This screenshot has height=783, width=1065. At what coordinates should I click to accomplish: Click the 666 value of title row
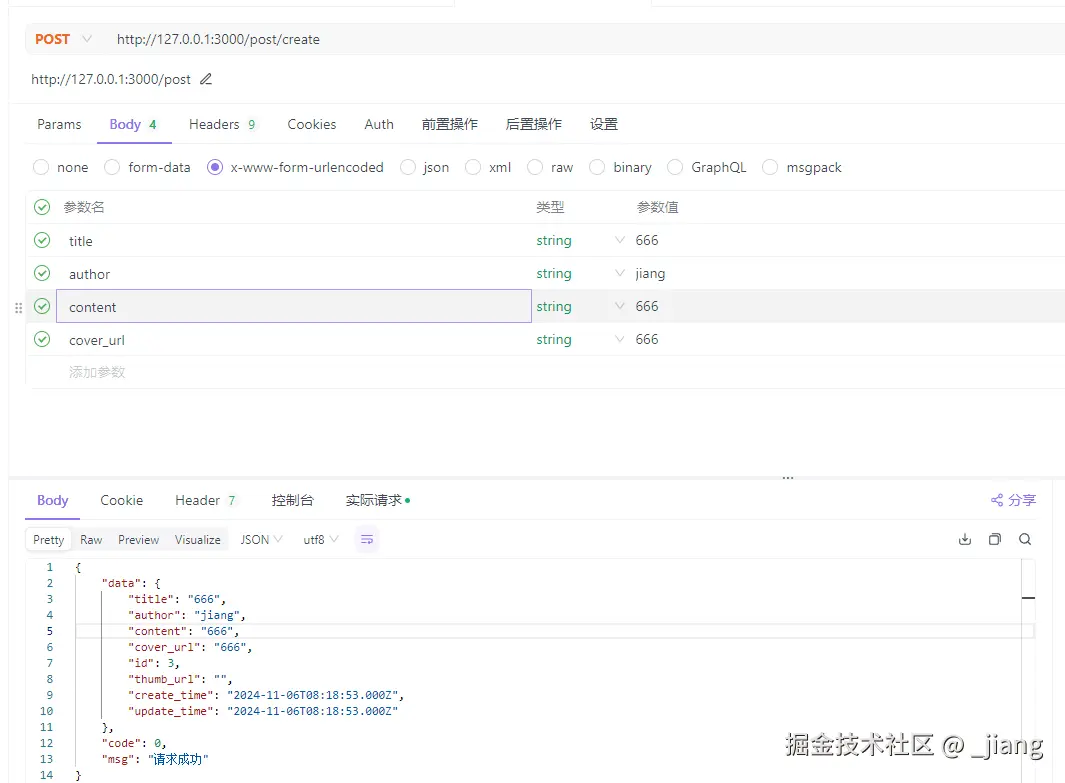[647, 240]
